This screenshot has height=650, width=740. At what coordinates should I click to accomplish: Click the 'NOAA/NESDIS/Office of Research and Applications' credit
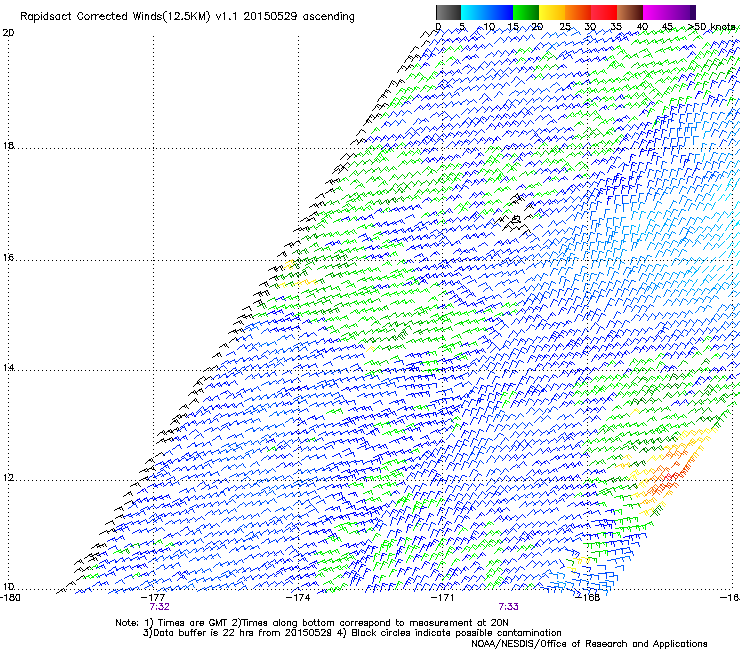click(589, 644)
